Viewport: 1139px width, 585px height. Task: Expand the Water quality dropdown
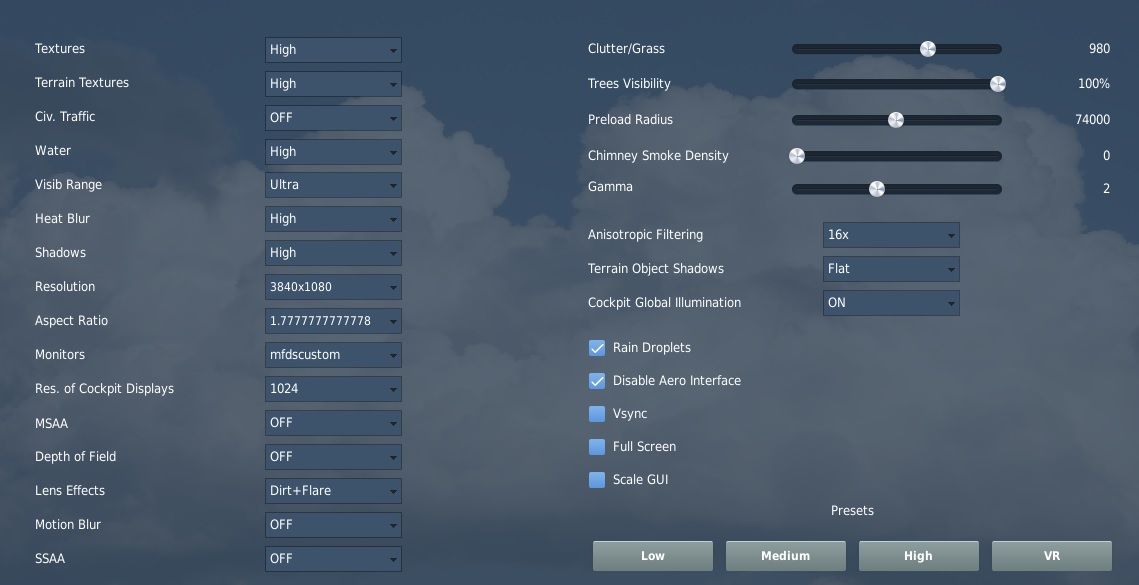pyautogui.click(x=333, y=151)
